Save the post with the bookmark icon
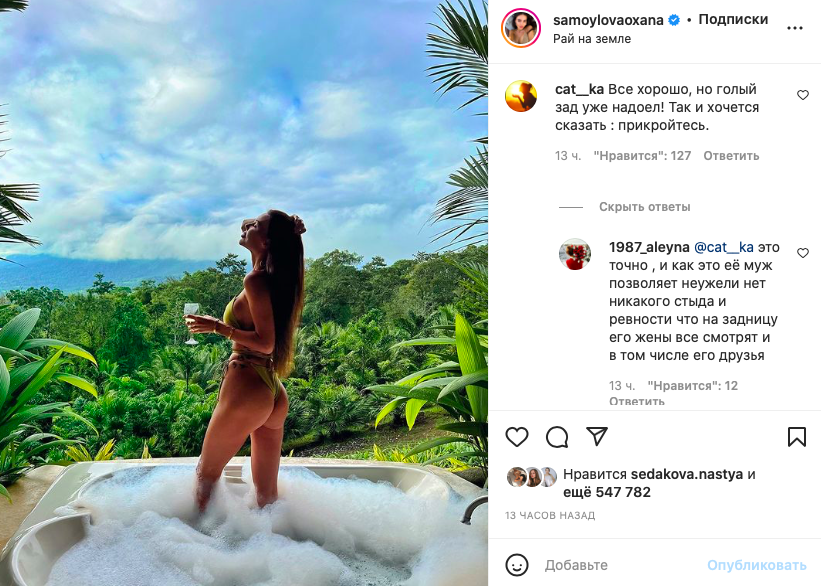The height and width of the screenshot is (586, 821). coord(797,437)
